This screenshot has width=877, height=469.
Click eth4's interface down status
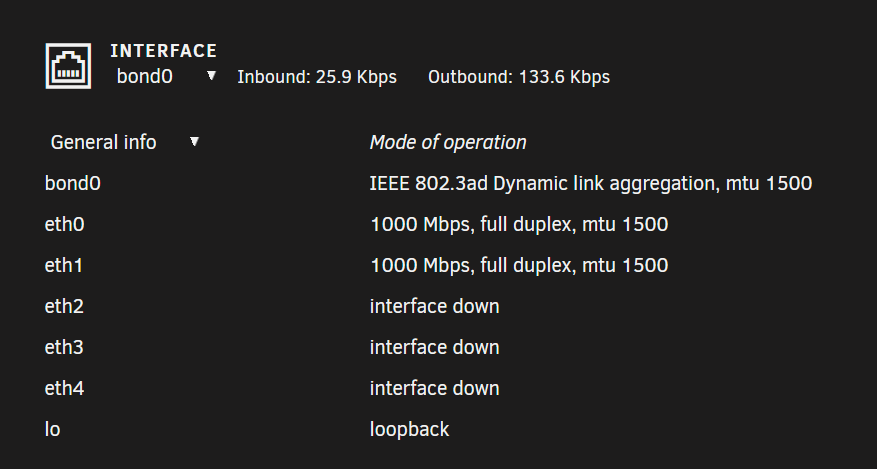(435, 388)
